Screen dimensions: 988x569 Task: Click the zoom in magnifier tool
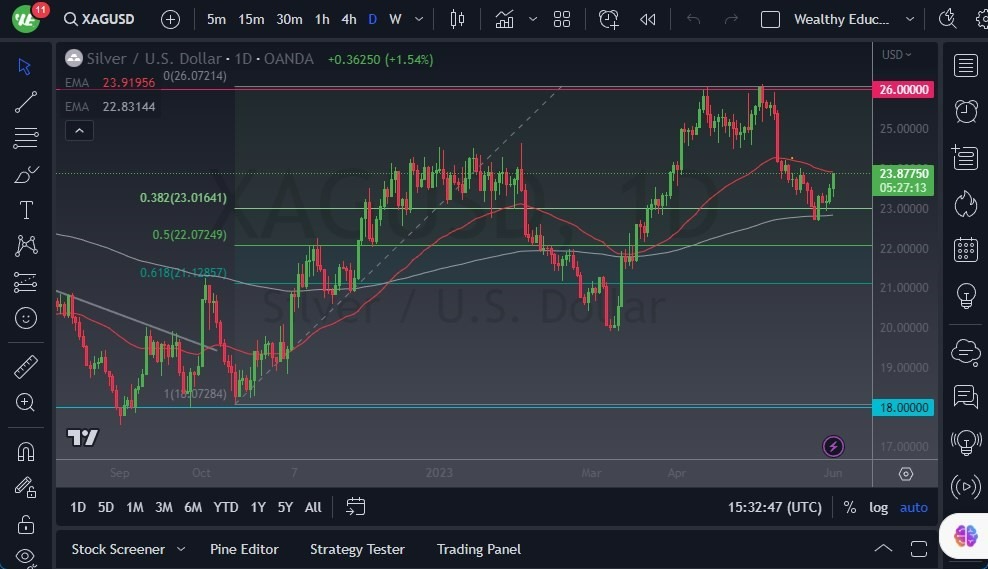coord(26,402)
